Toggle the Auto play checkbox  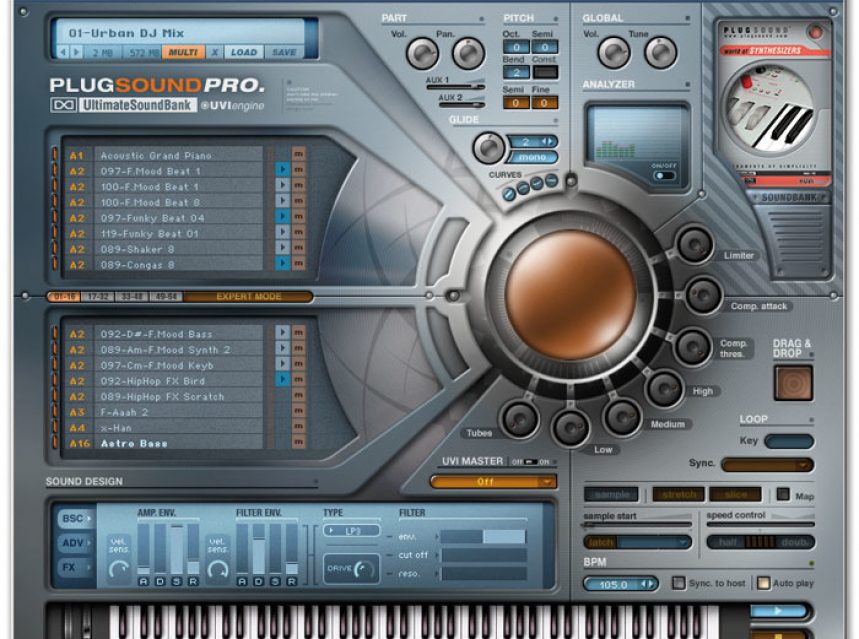[x=763, y=583]
